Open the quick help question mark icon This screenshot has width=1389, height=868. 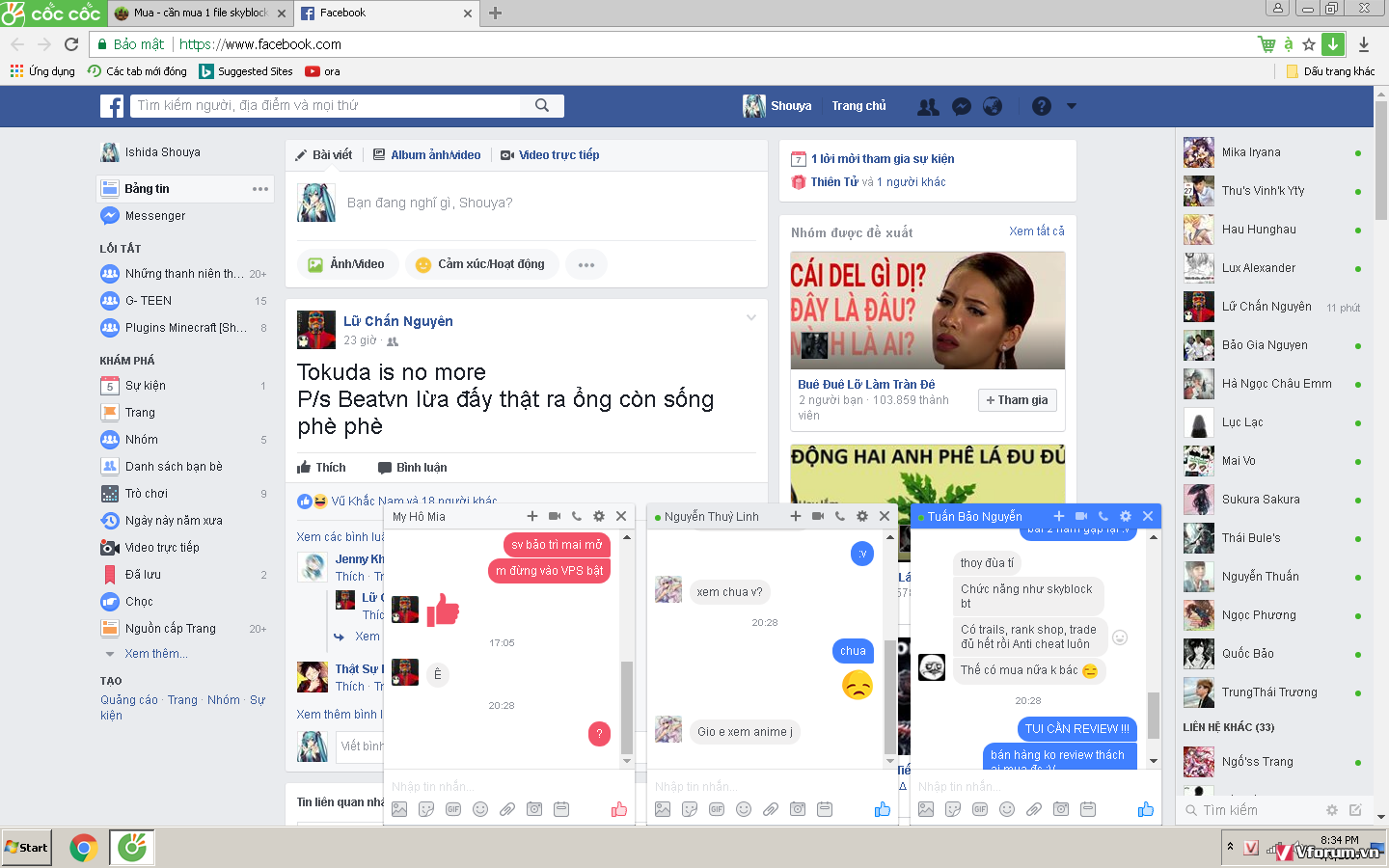click(1042, 107)
